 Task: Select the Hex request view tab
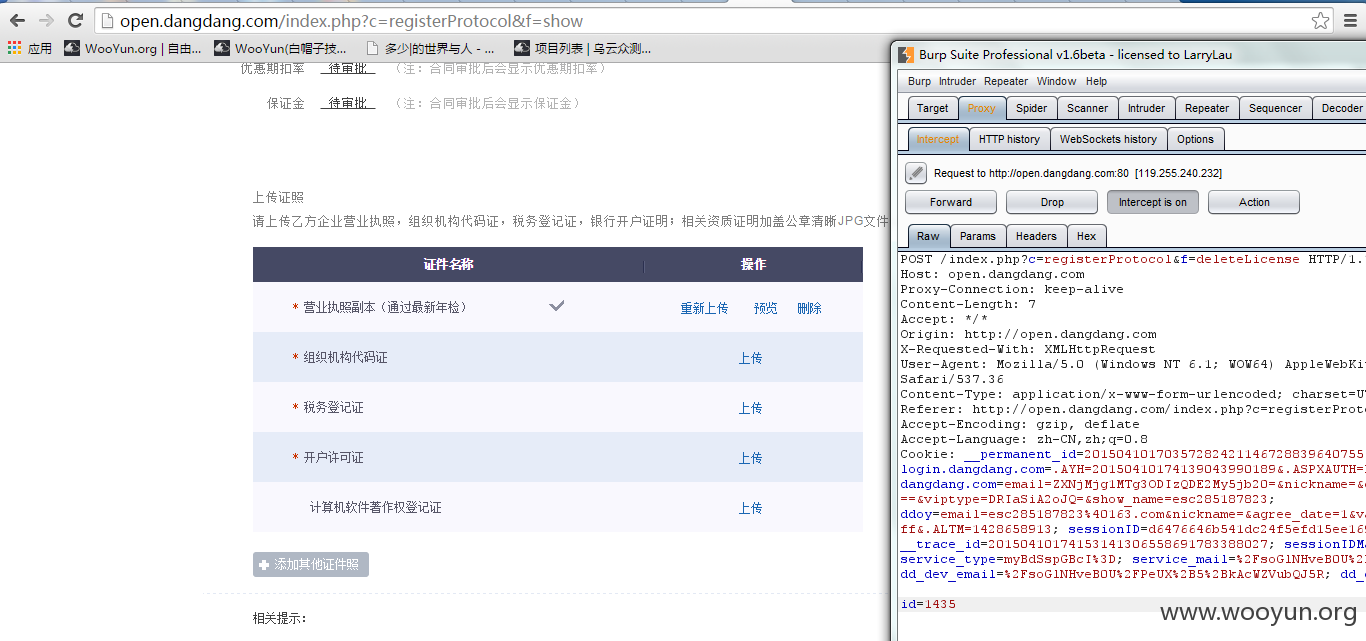(1086, 236)
